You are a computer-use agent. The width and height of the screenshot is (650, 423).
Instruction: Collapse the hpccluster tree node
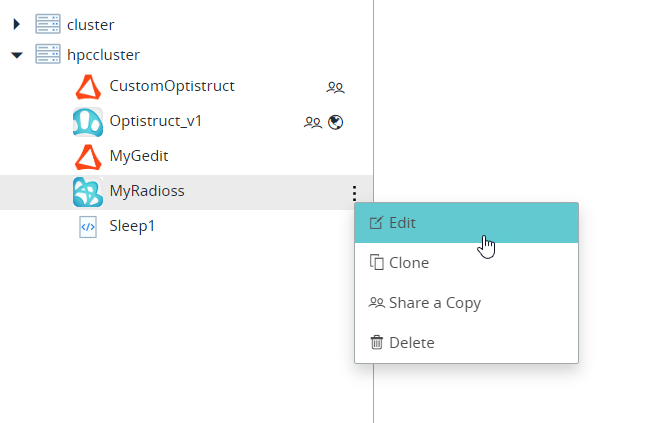coord(17,55)
